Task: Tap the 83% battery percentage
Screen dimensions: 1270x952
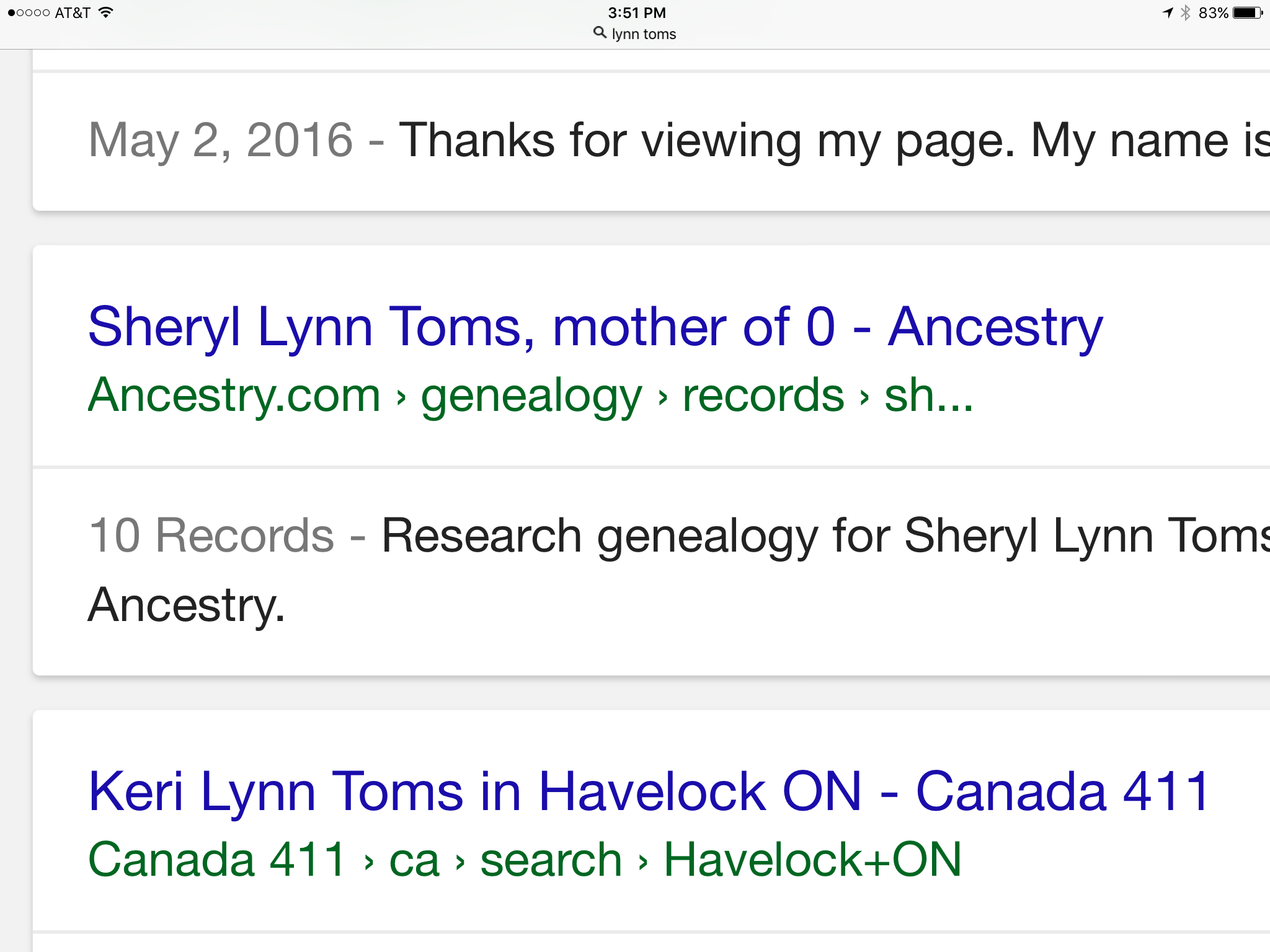Action: coord(1213,12)
